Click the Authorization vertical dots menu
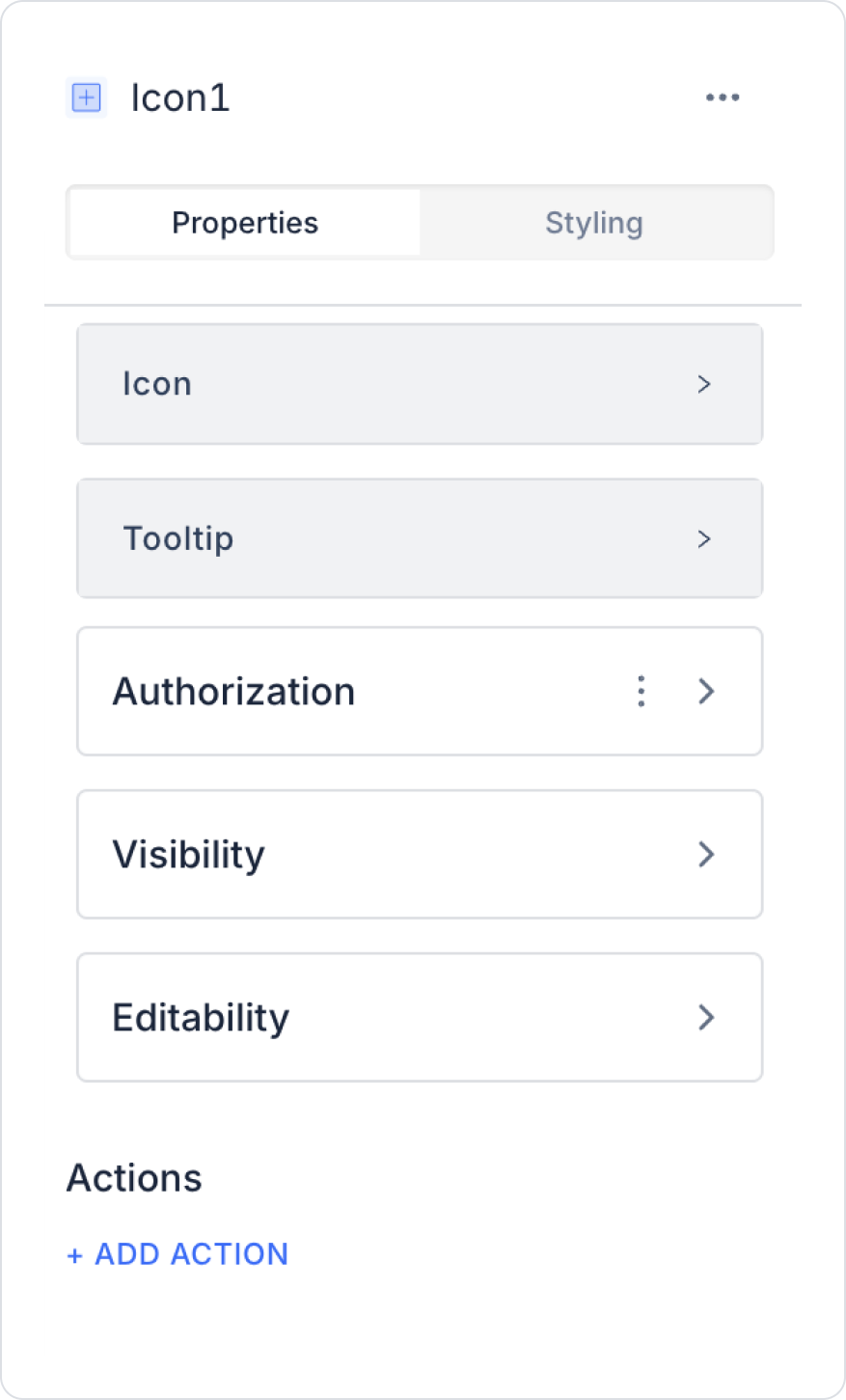The width and height of the screenshot is (846, 1400). [641, 691]
